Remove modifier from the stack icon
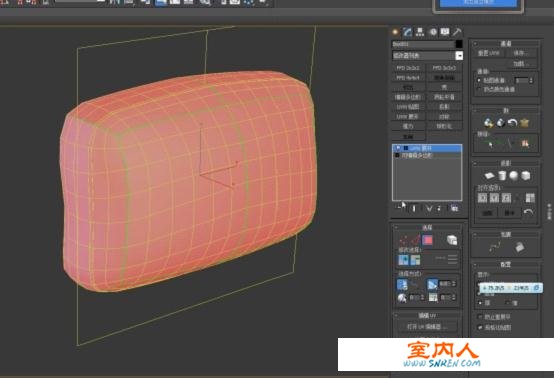The height and width of the screenshot is (378, 554). [439, 208]
